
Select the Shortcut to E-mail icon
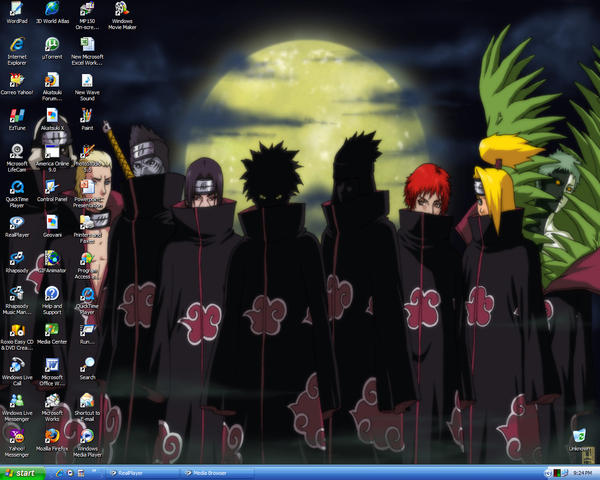pos(87,407)
